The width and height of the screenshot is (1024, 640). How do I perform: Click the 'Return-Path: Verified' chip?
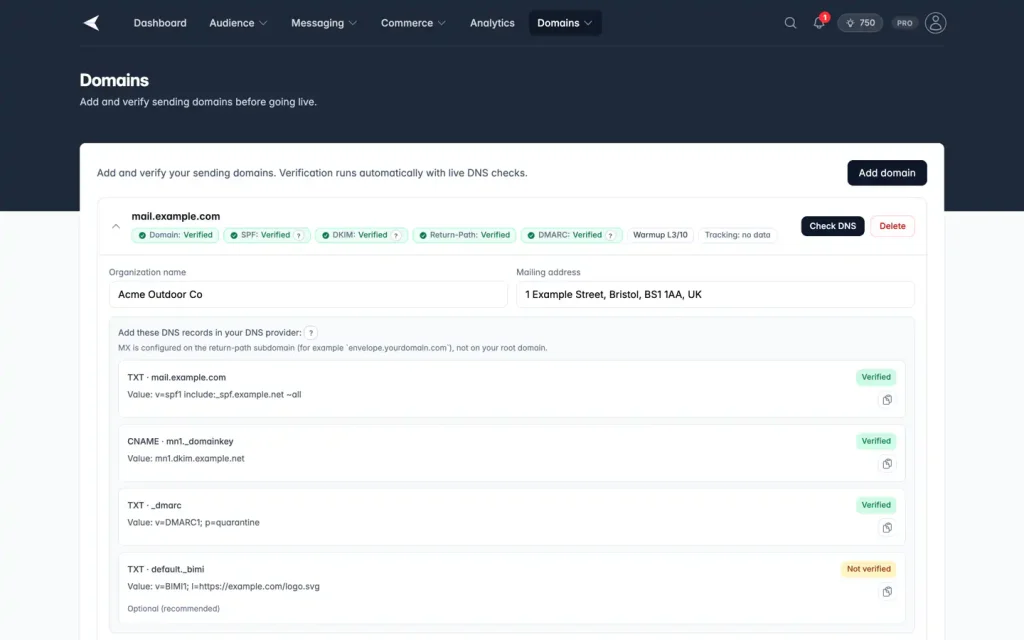coord(464,235)
